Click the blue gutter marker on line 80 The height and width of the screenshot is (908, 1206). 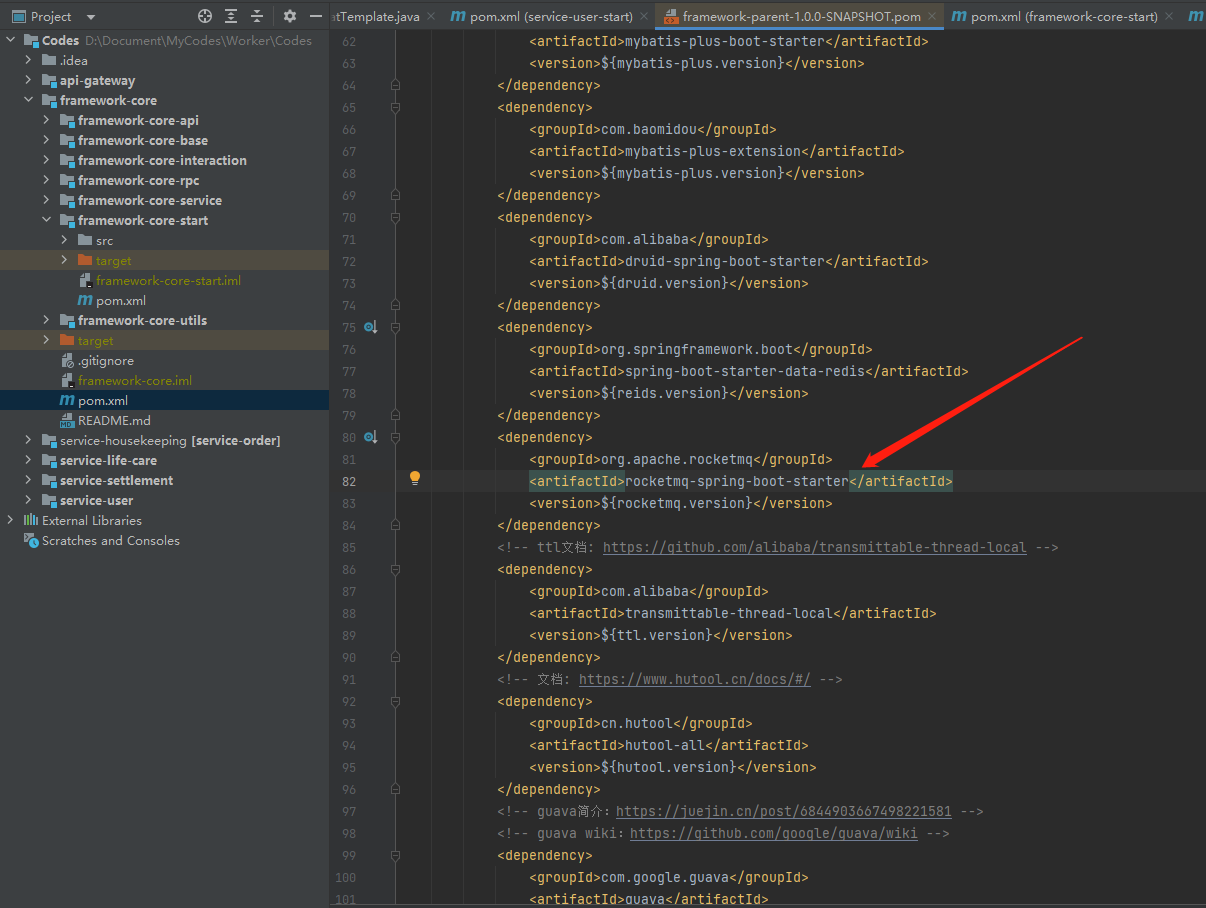pyautogui.click(x=370, y=437)
